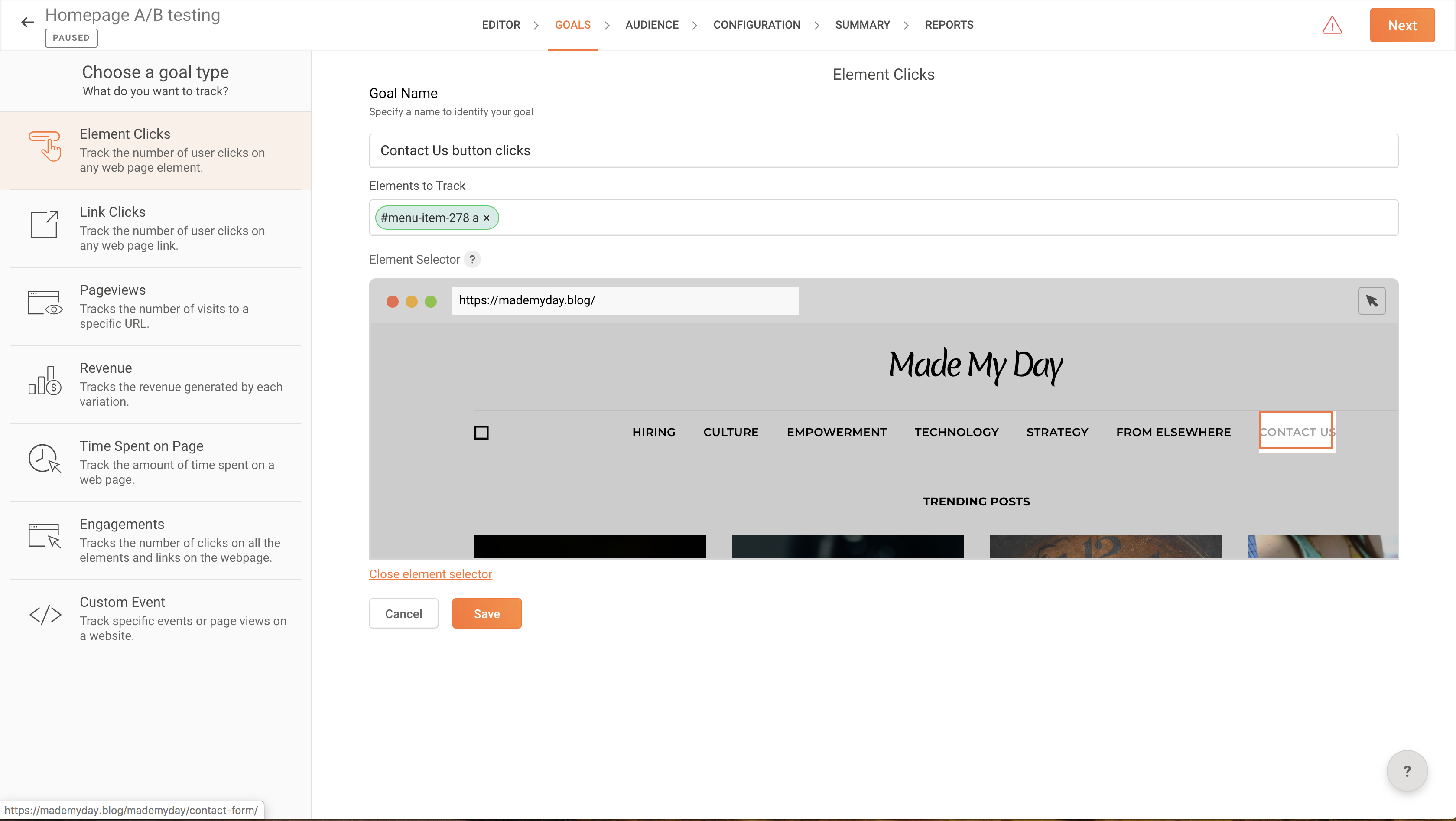Viewport: 1456px width, 821px height.
Task: Open the floating help question-mark button
Action: click(1407, 771)
